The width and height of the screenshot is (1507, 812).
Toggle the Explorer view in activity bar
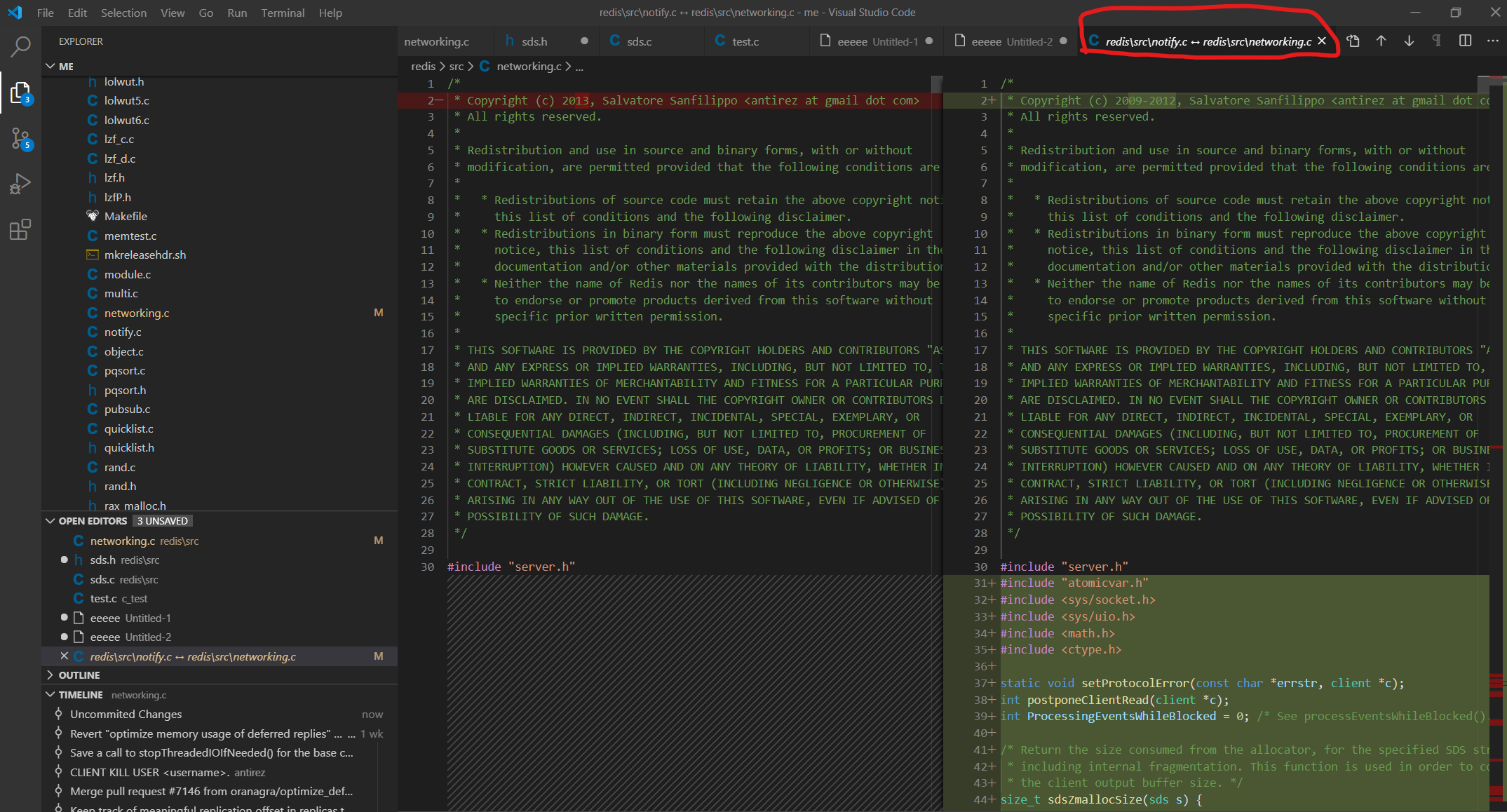tap(20, 93)
